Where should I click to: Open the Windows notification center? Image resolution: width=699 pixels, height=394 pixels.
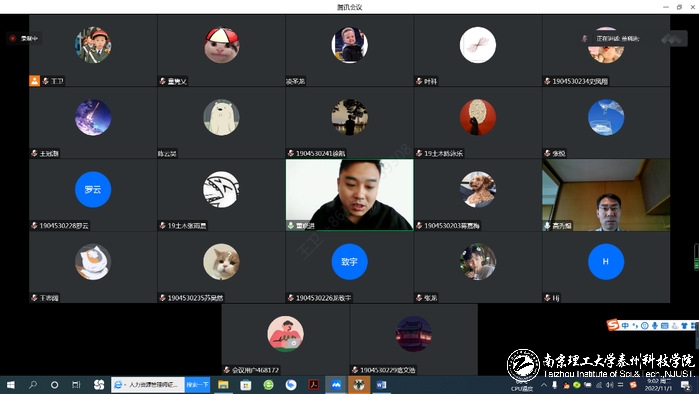[686, 385]
